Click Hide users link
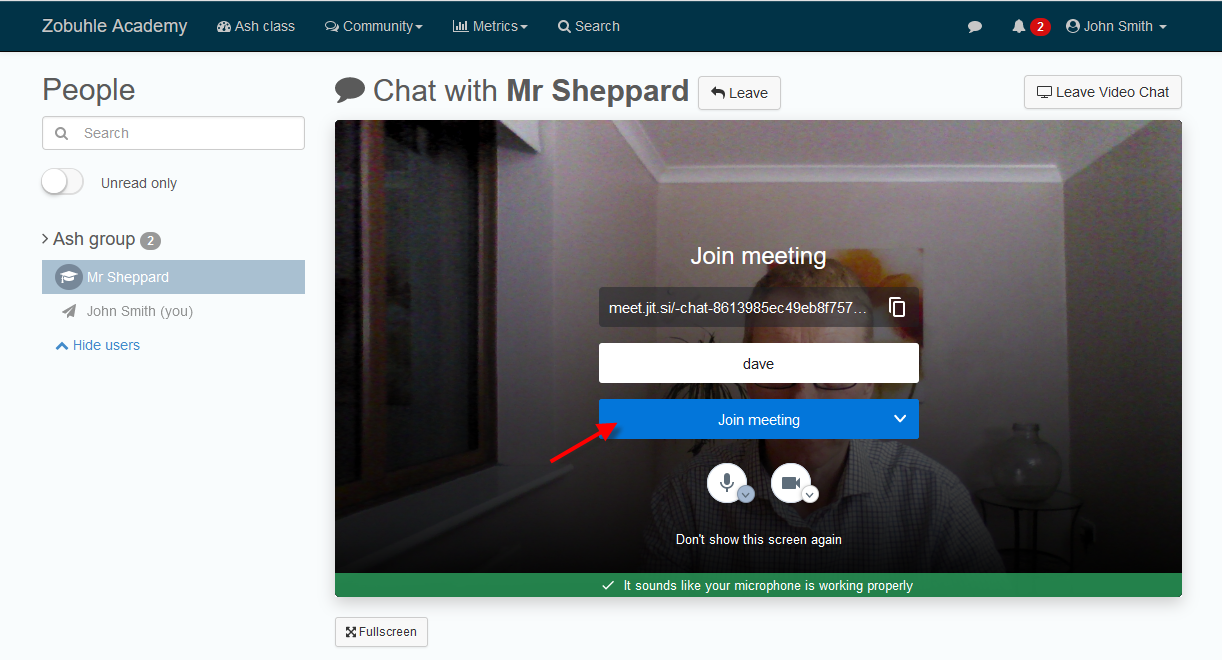Image resolution: width=1222 pixels, height=660 pixels. 98,345
